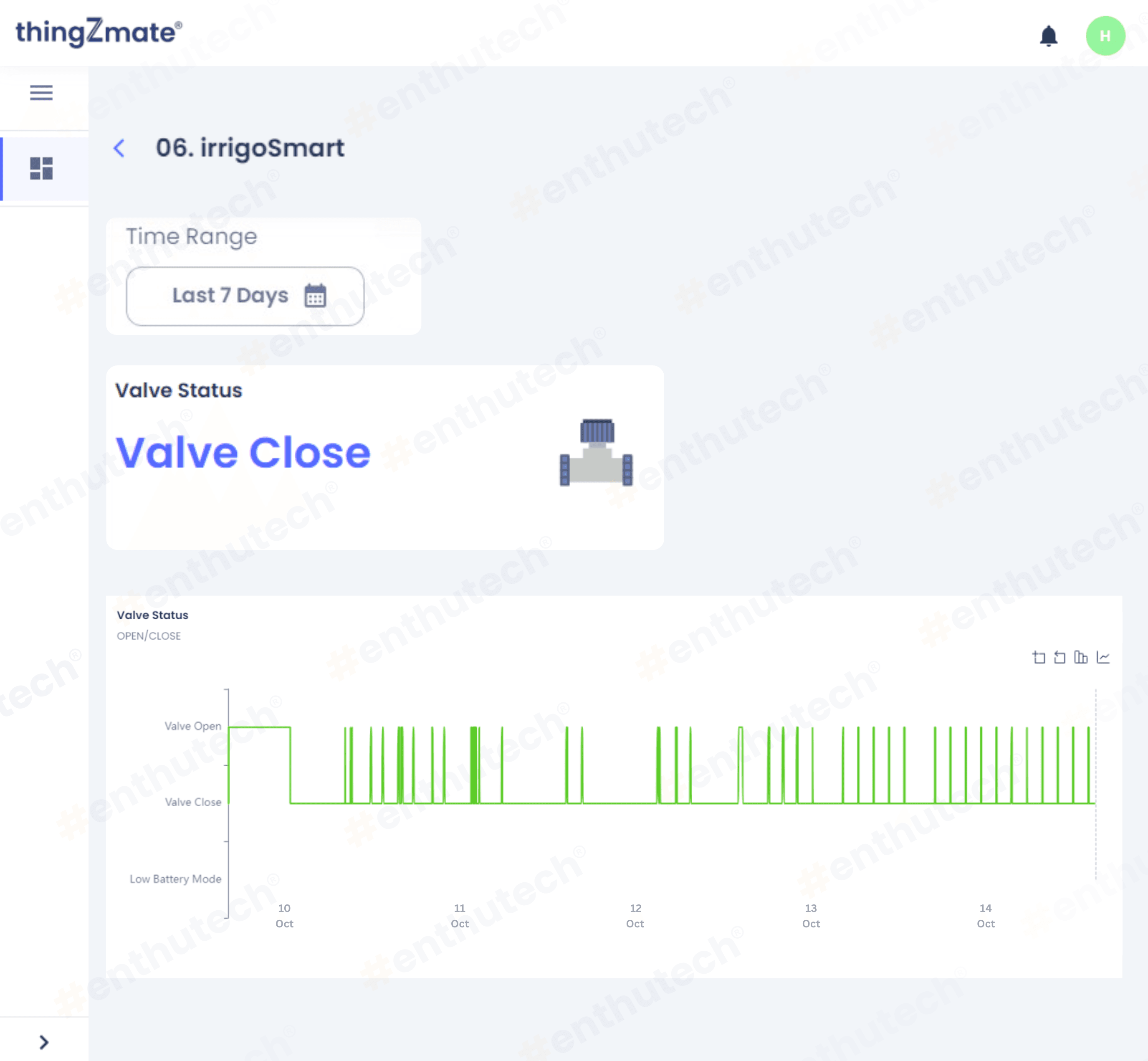Go back with the blue arrow
This screenshot has height=1061, width=1148.
click(x=119, y=148)
